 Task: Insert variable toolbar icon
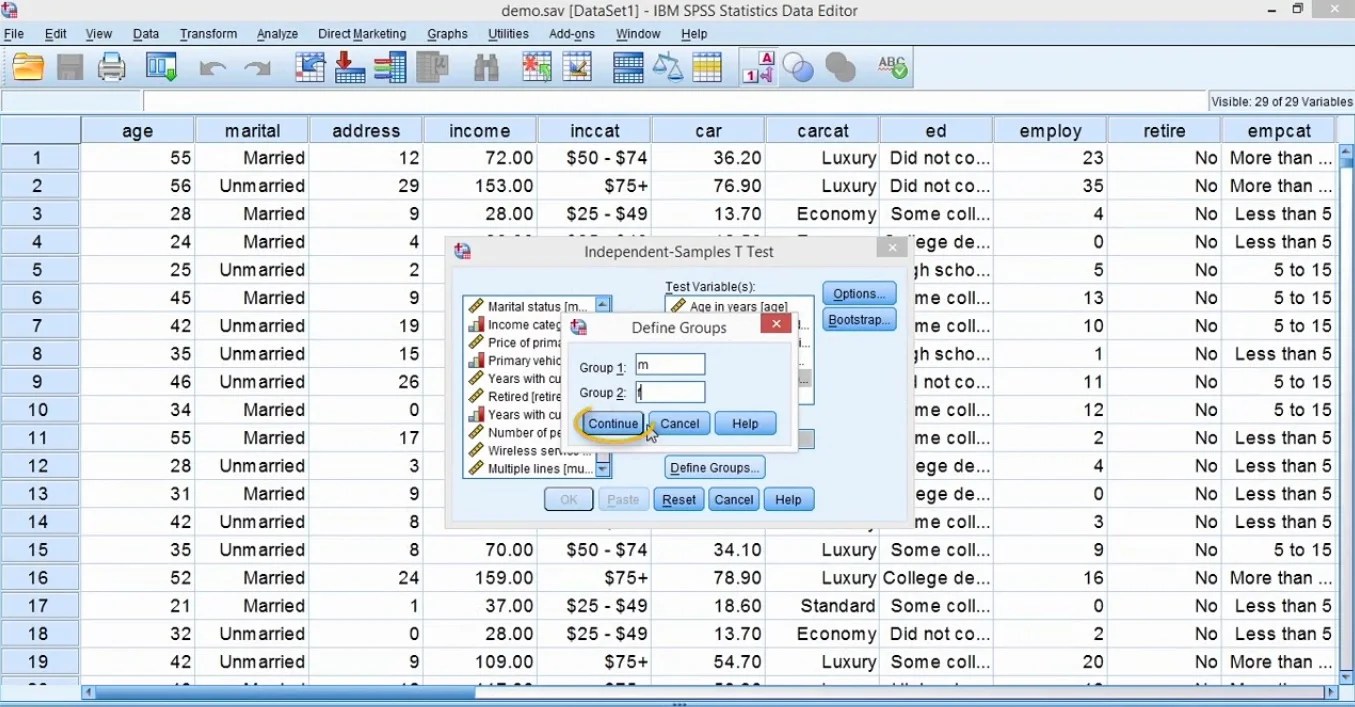tap(577, 68)
